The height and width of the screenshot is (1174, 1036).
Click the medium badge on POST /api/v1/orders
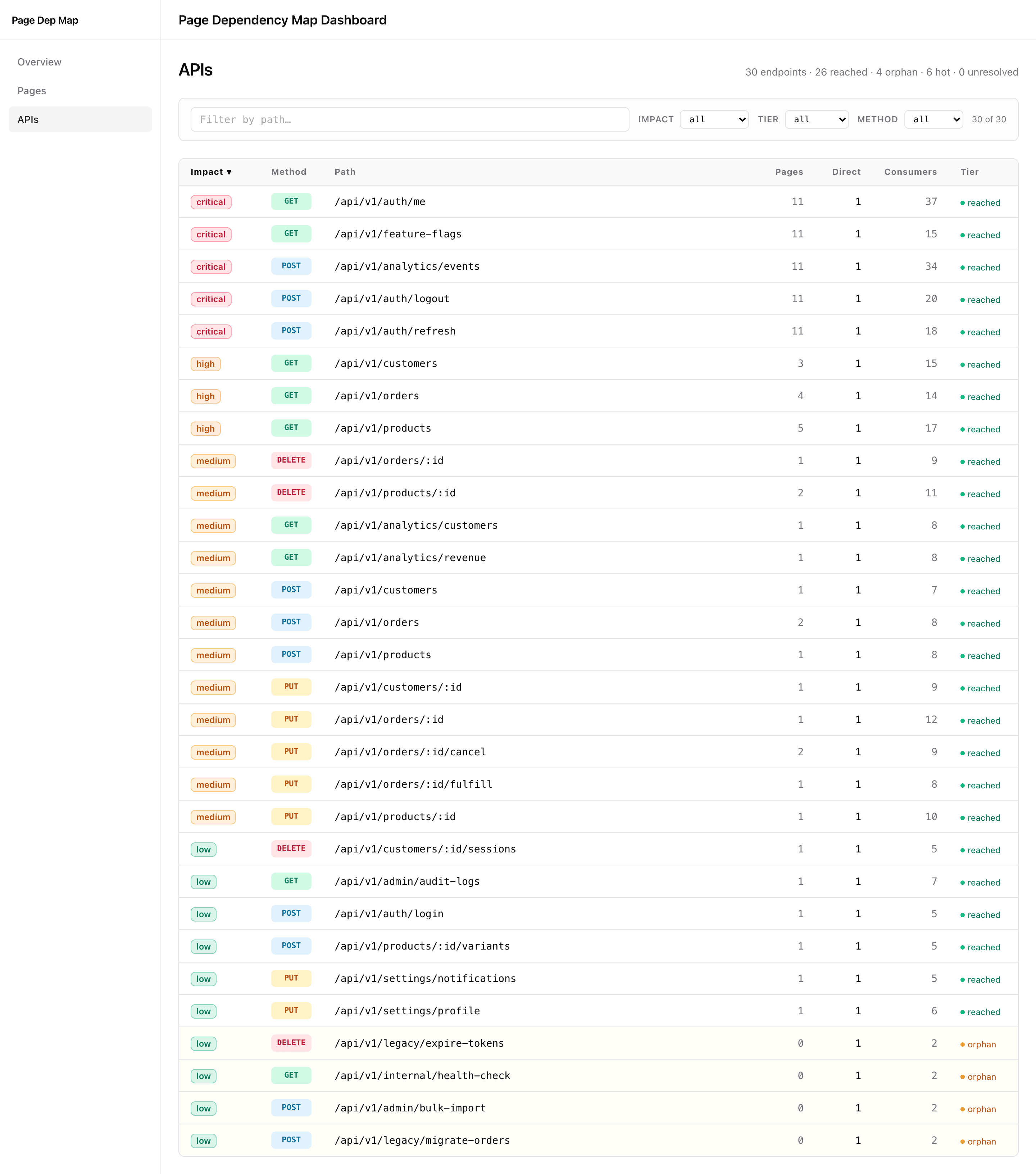pyautogui.click(x=213, y=623)
